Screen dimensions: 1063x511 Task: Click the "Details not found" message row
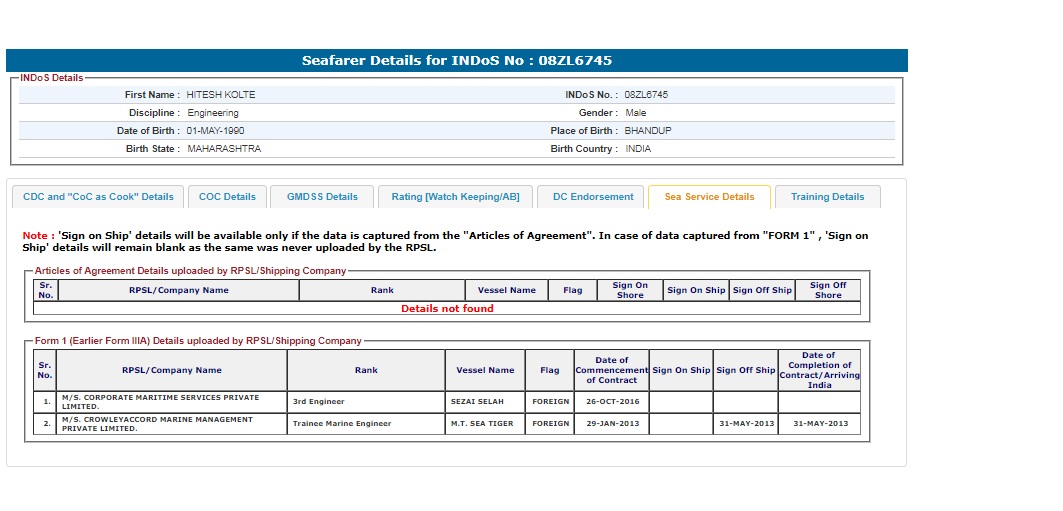click(447, 309)
